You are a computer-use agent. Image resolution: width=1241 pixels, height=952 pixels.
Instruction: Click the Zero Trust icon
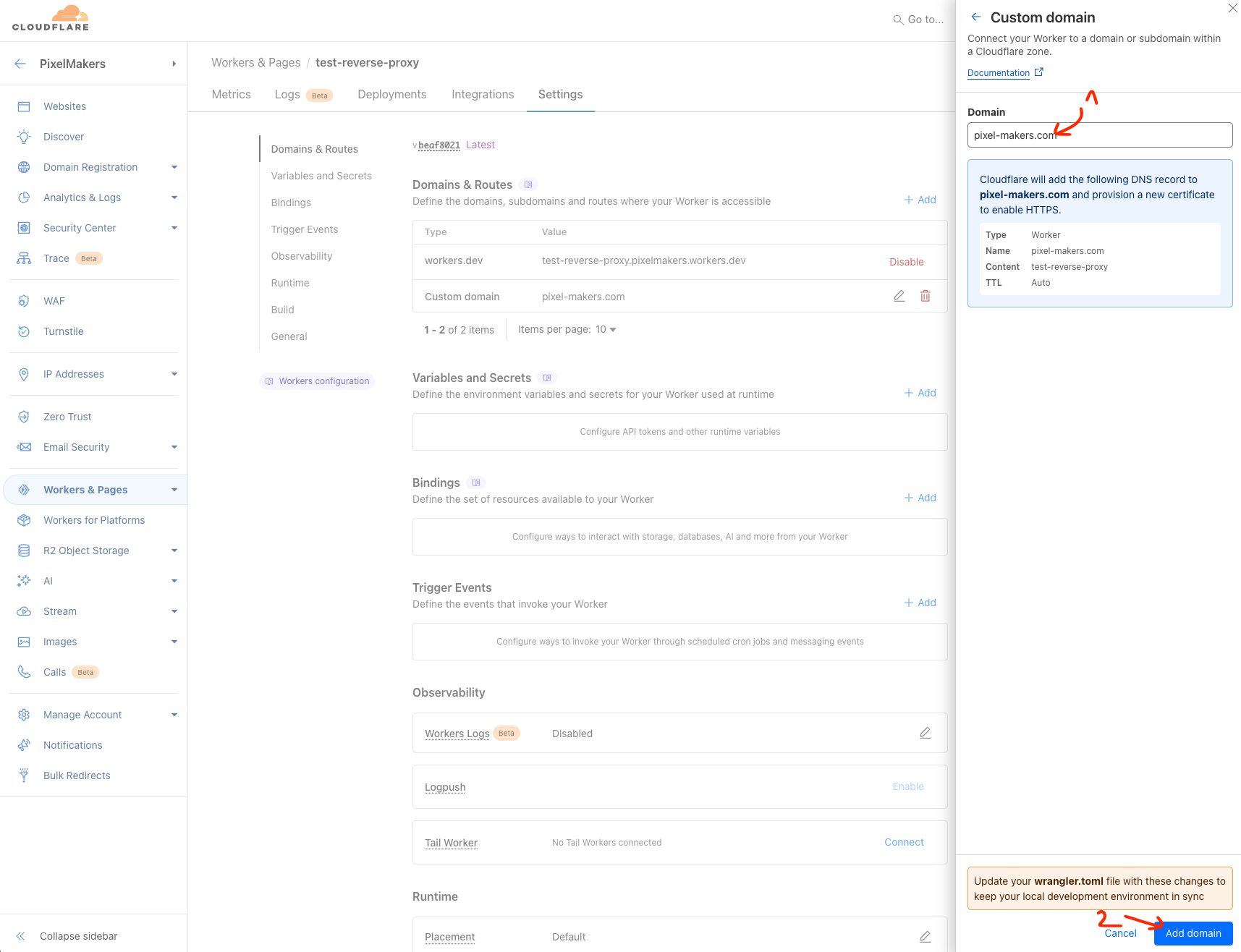click(24, 417)
